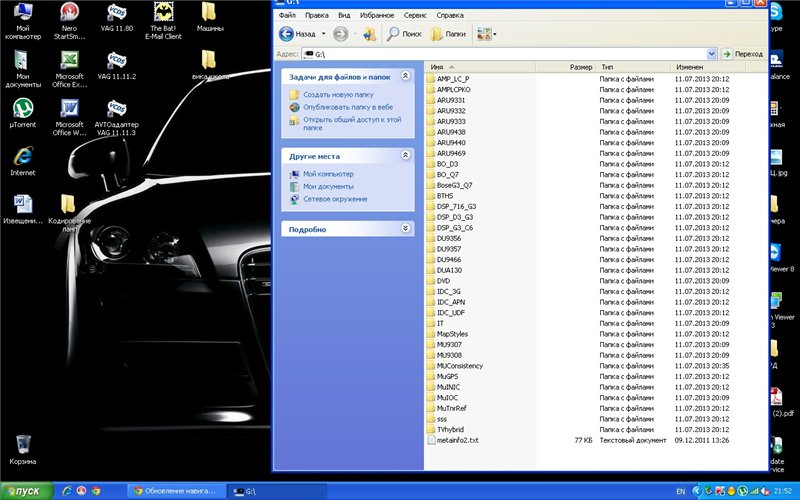Screen dimensions: 800x500
Task: Collapse the 'Задачи для файлов и папок' panel
Action: pos(405,76)
